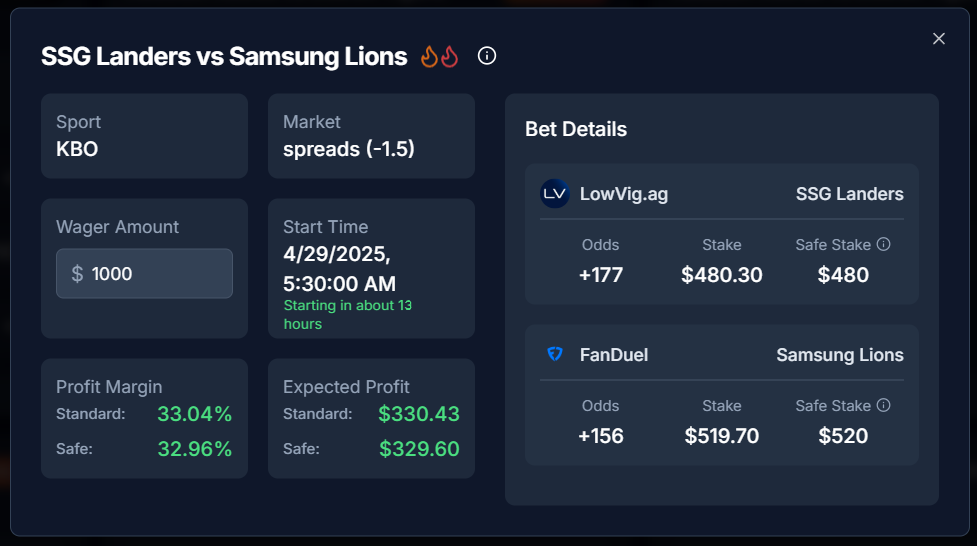Click the SSG Landers vs Samsung Lions title
Image resolution: width=977 pixels, height=546 pixels.
(224, 56)
